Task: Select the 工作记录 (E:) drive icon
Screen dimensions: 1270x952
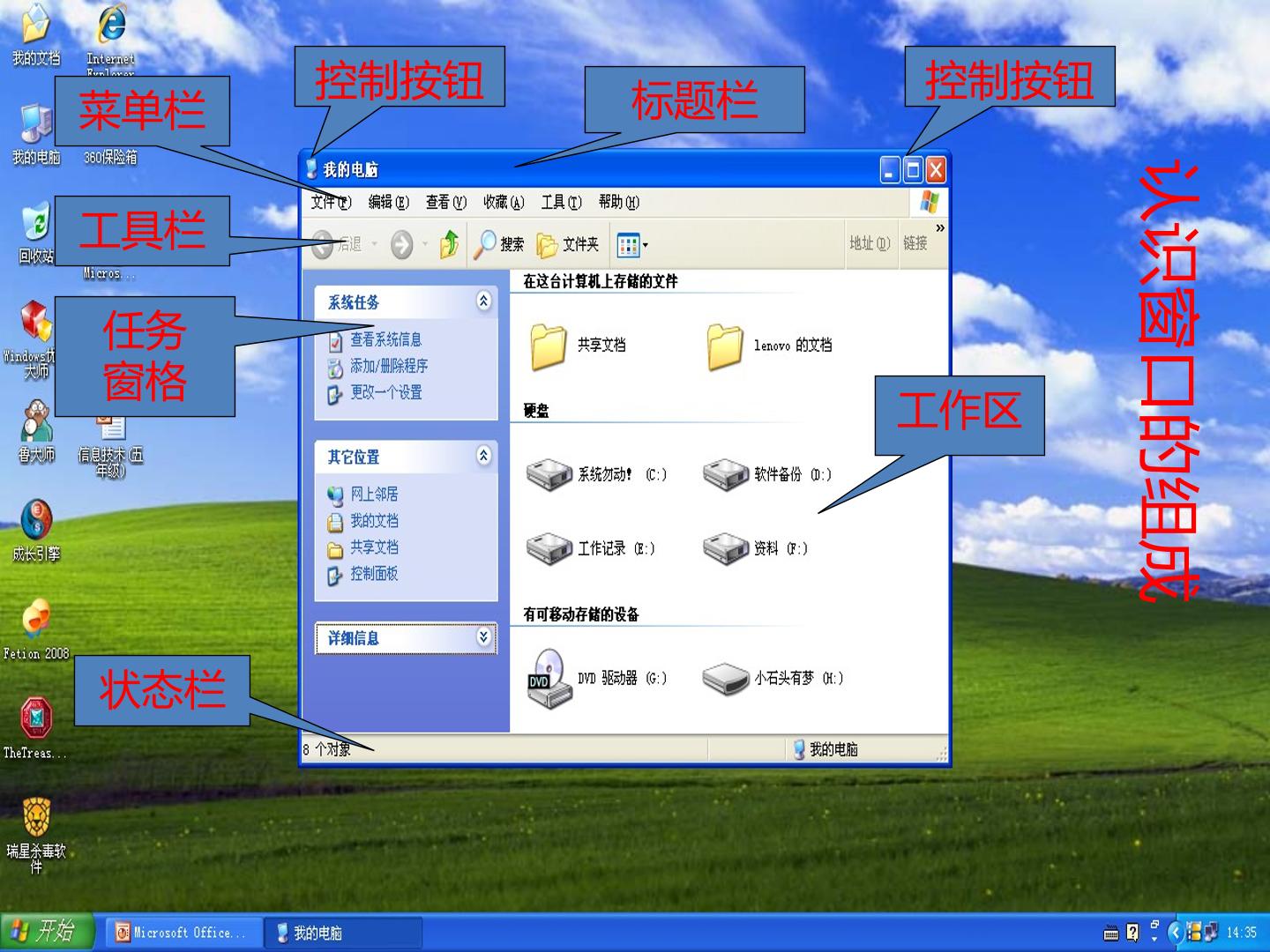Action: (549, 548)
